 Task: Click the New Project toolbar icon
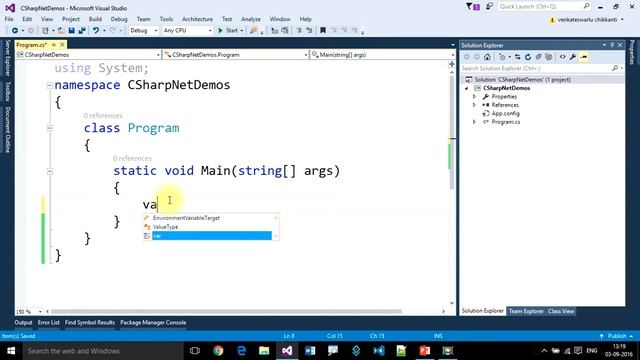(45, 31)
